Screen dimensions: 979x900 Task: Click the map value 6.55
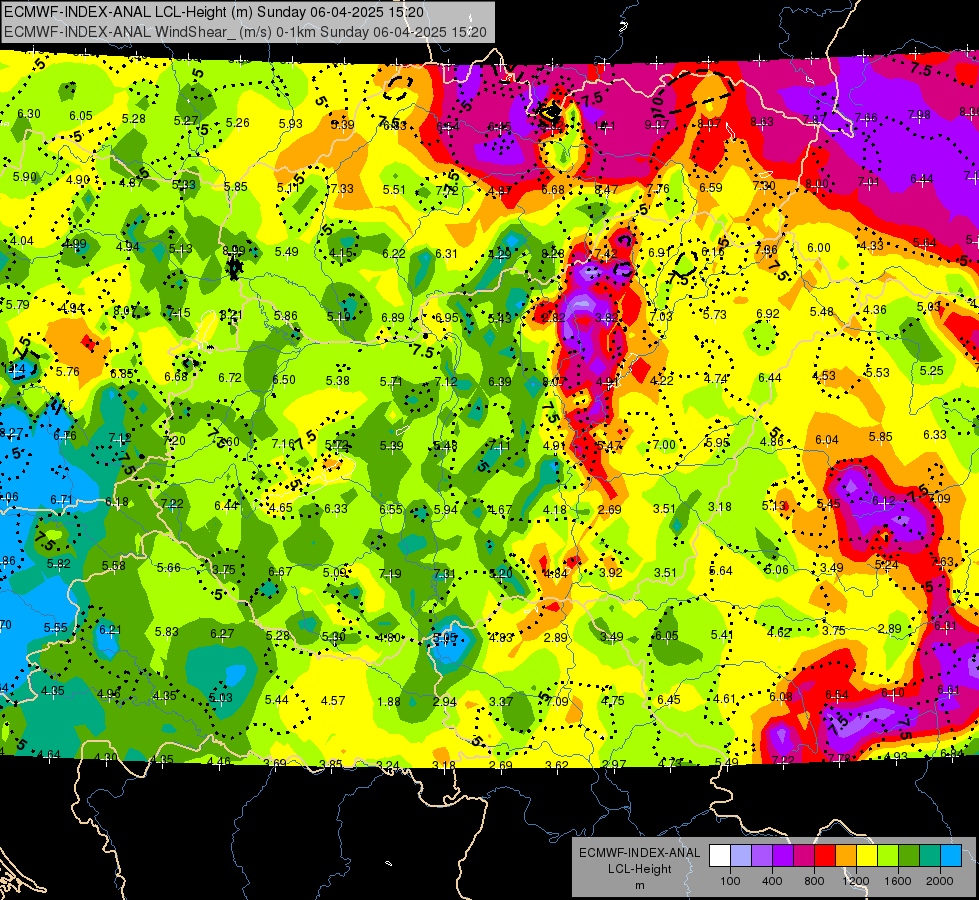pos(391,510)
